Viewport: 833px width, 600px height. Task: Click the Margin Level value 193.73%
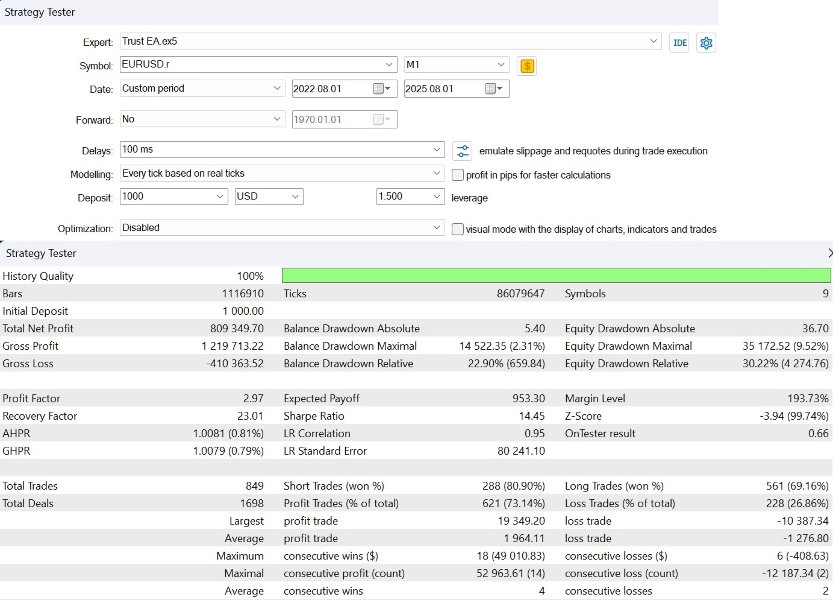point(808,399)
